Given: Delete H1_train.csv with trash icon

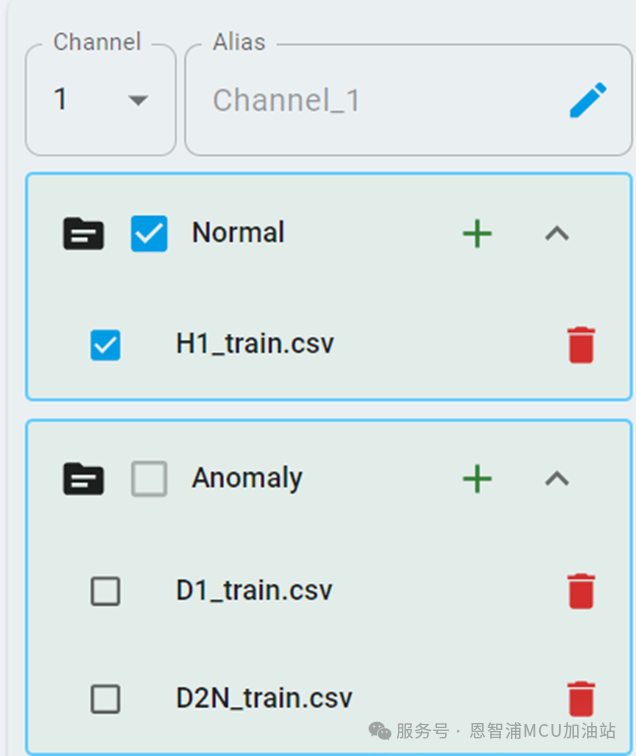Looking at the screenshot, I should [581, 345].
